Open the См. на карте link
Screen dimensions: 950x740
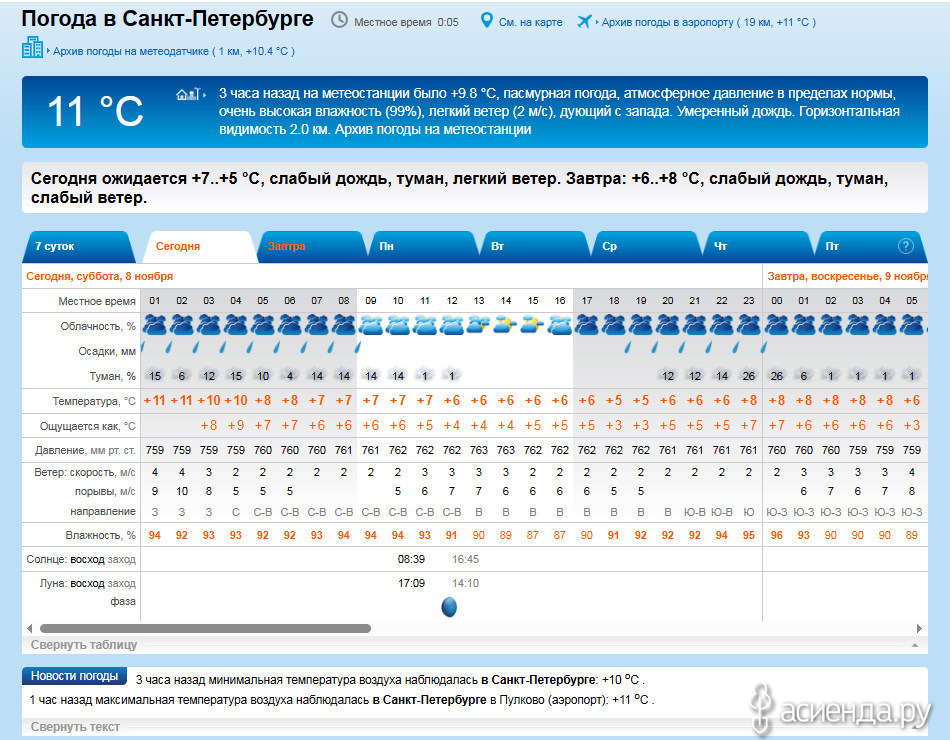tap(530, 22)
